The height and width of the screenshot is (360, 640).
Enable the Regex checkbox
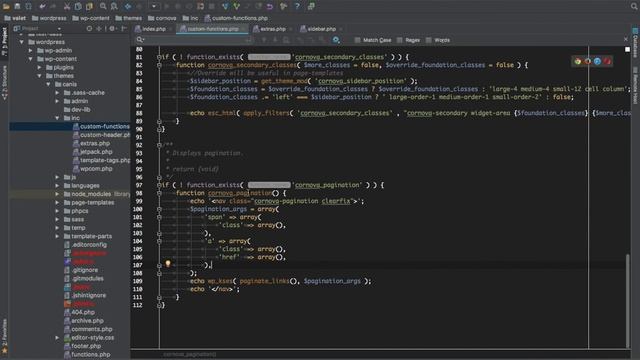400,40
